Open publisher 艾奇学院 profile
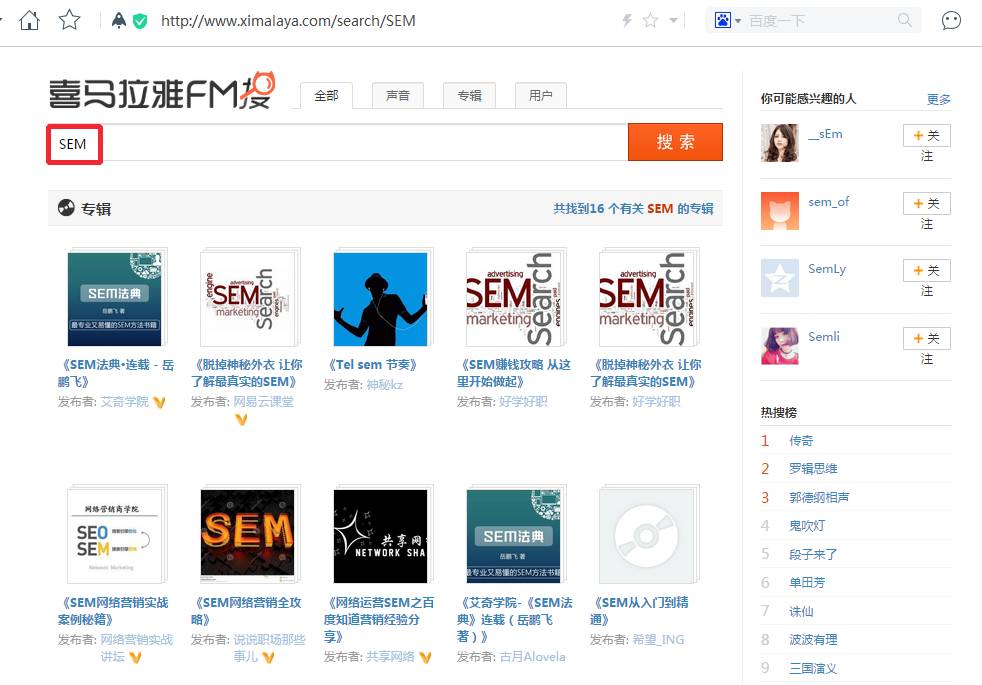This screenshot has width=982, height=685. point(125,402)
